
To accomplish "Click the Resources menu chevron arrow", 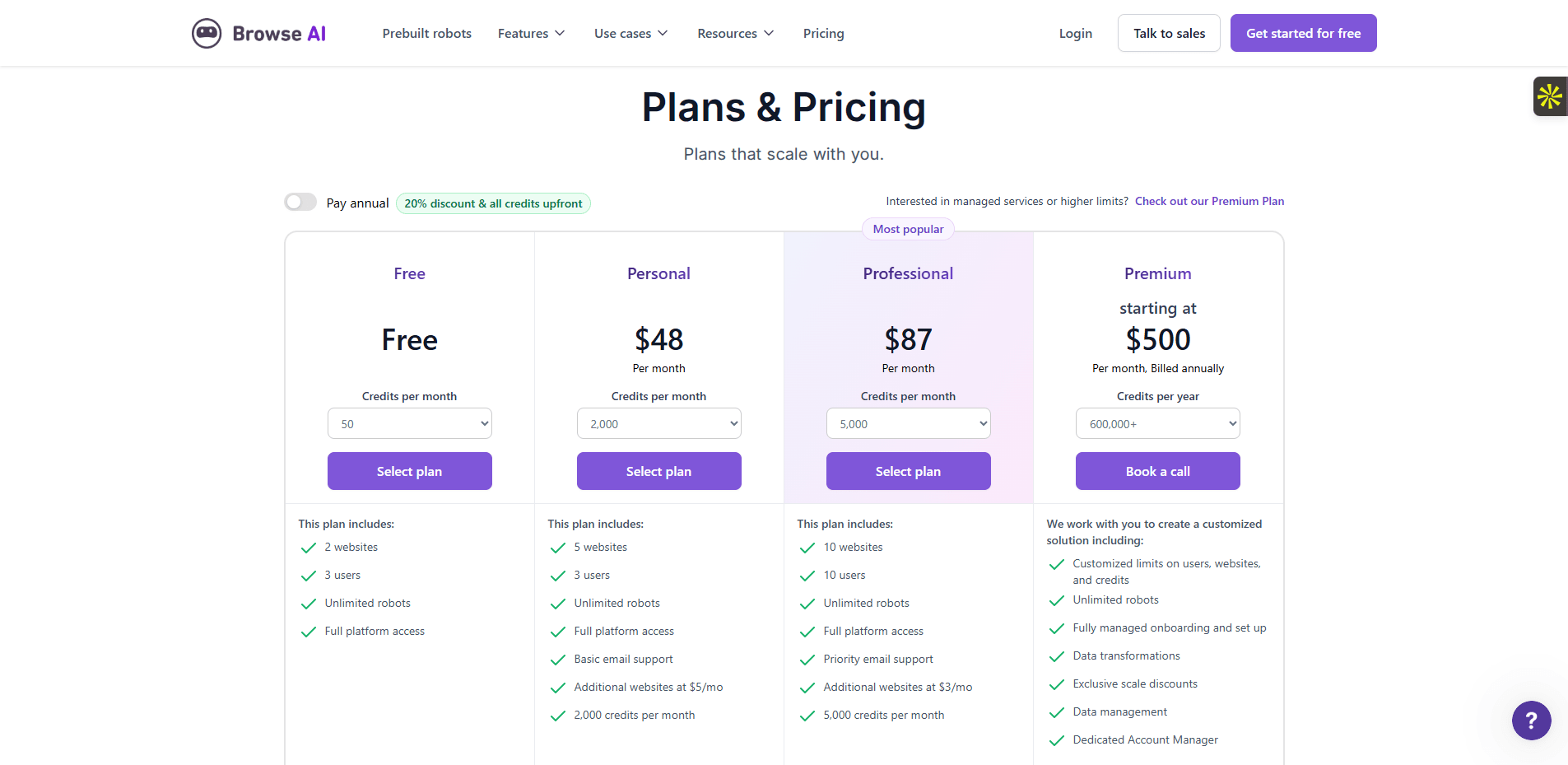I will click(769, 34).
